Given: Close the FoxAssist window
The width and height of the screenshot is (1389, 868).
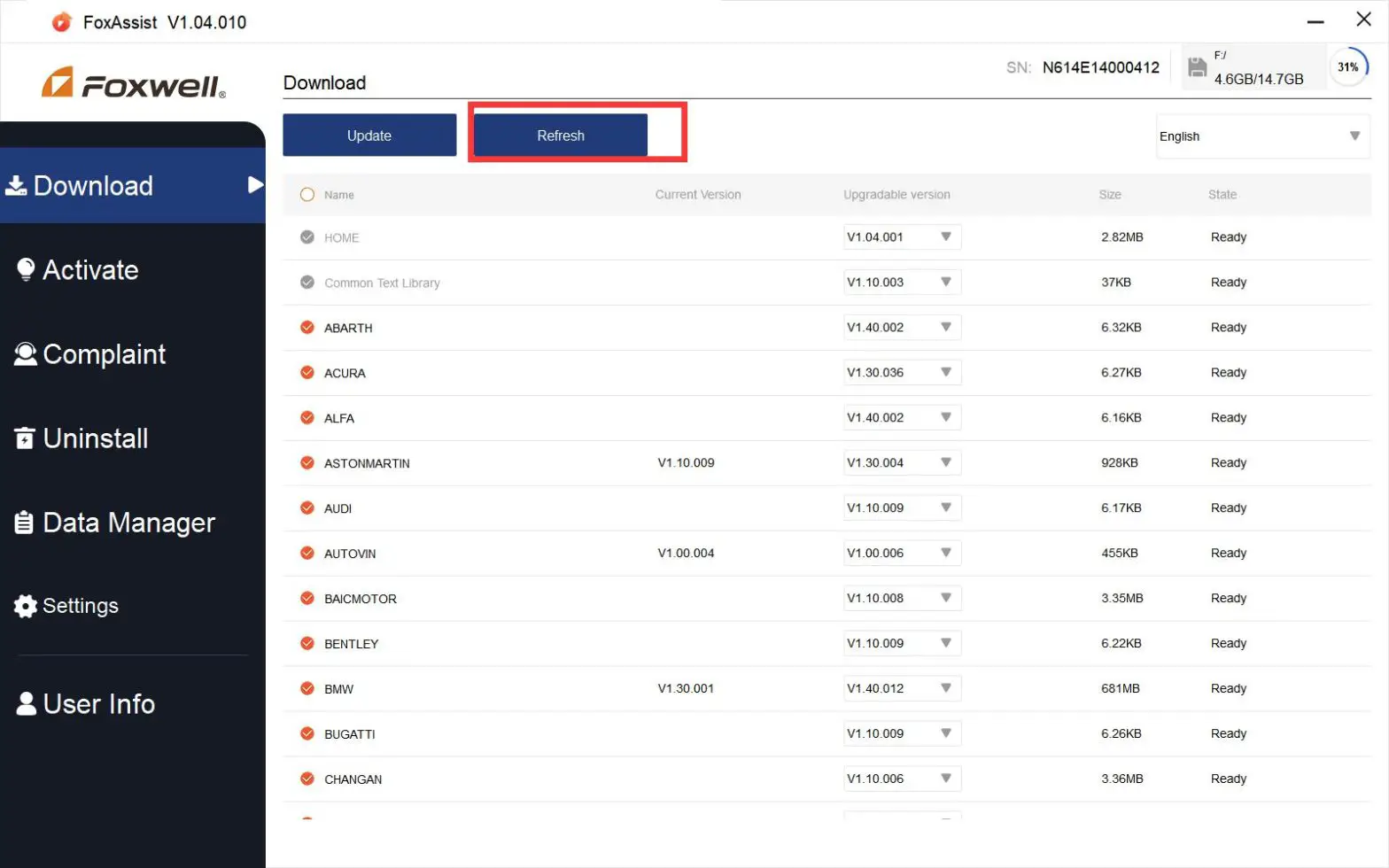Looking at the screenshot, I should pos(1364,19).
